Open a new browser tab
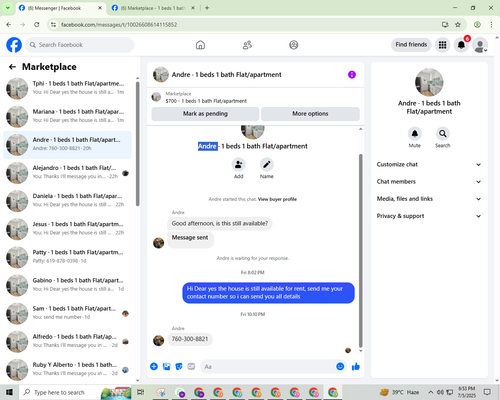 [x=207, y=8]
